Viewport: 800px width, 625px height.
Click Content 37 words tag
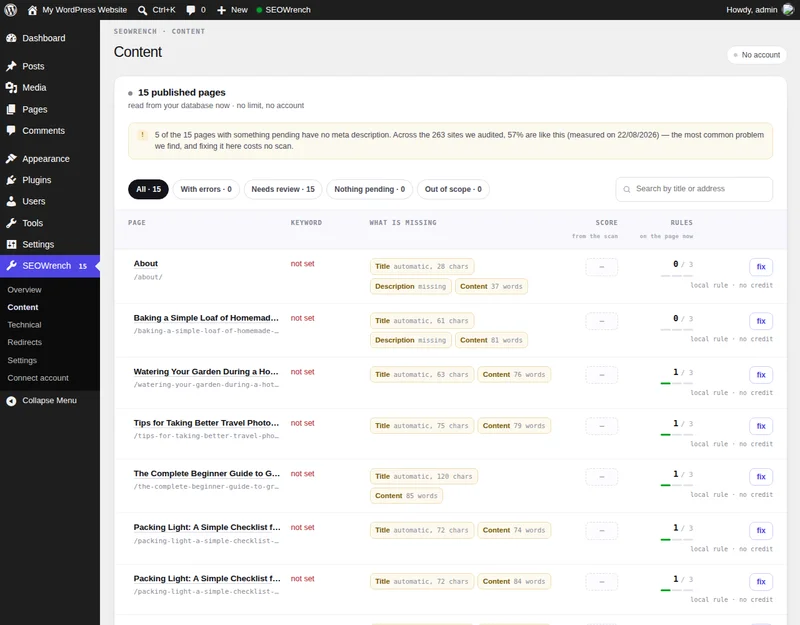pos(491,287)
